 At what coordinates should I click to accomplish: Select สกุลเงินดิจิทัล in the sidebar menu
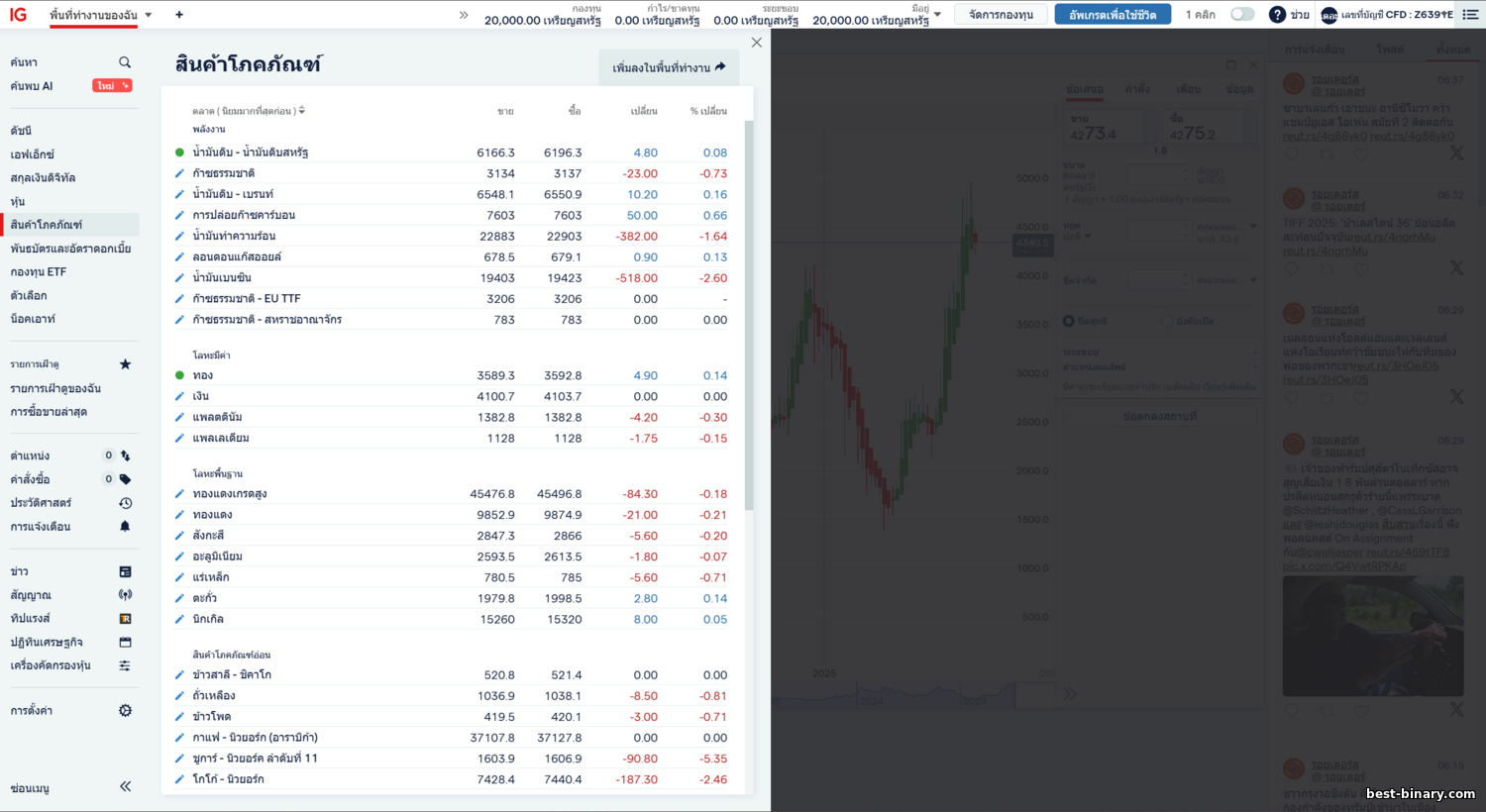pos(43,178)
